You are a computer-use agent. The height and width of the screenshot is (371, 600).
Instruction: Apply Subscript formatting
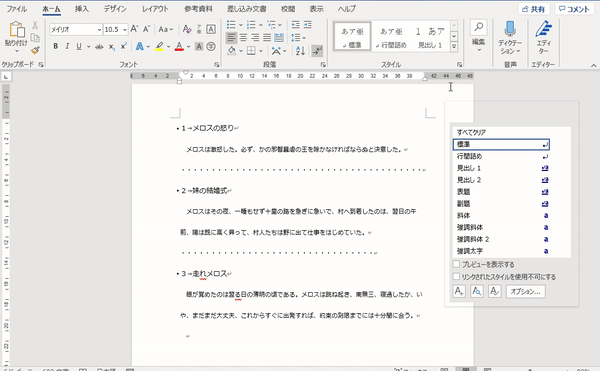(x=111, y=47)
